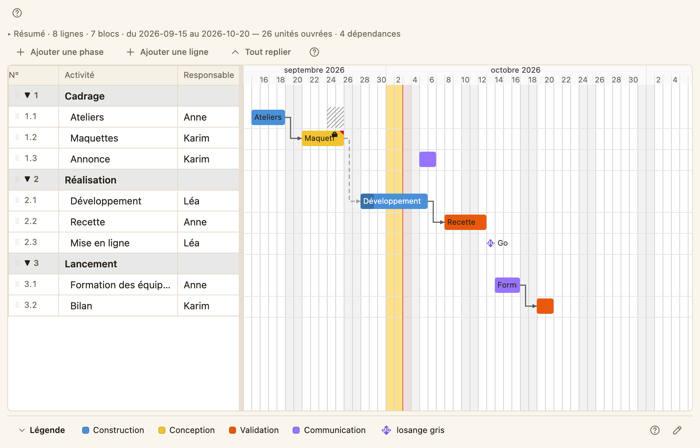Image resolution: width=700 pixels, height=448 pixels.
Task: Click the help icon next to Tout replier
Action: pyautogui.click(x=314, y=52)
